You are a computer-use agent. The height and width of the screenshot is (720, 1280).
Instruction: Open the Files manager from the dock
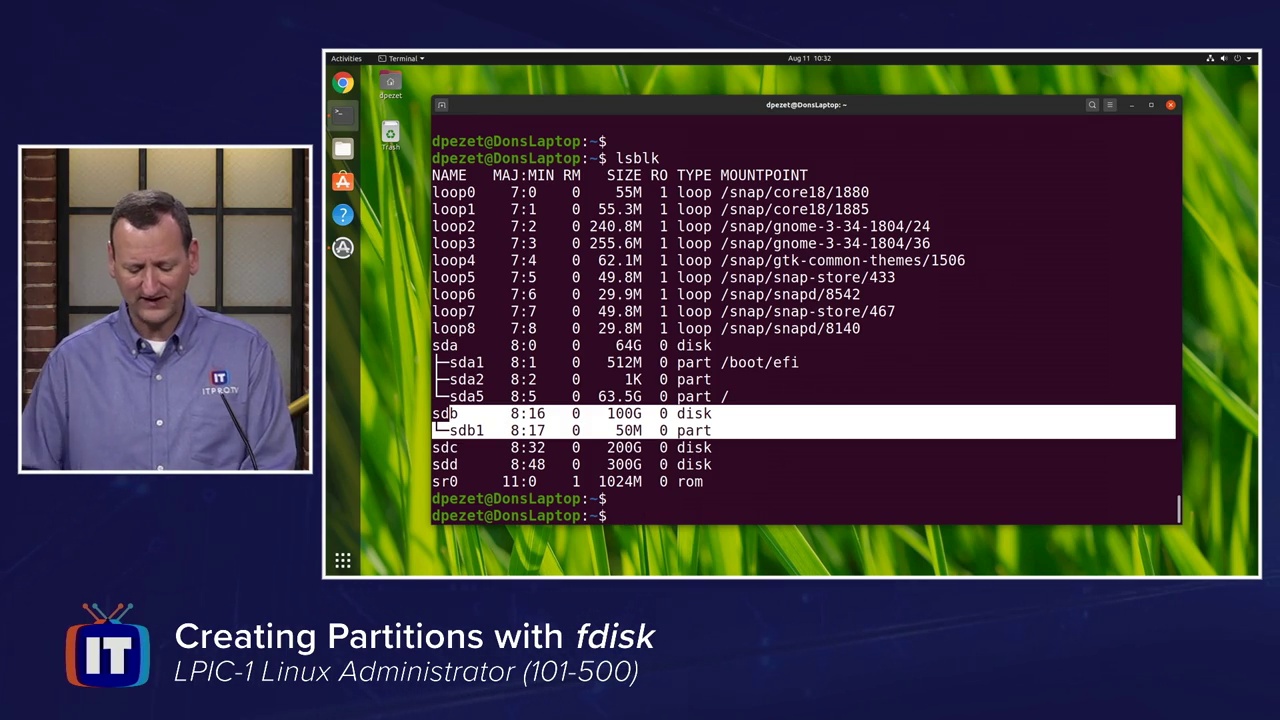[343, 149]
